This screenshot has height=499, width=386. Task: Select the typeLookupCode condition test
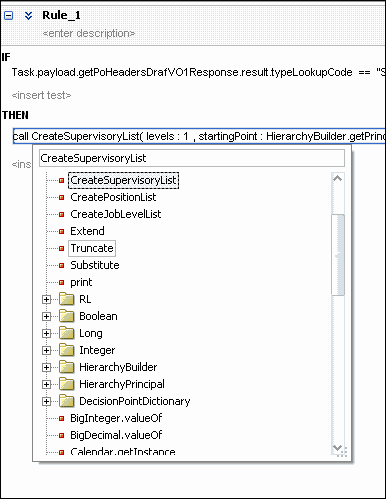click(199, 72)
